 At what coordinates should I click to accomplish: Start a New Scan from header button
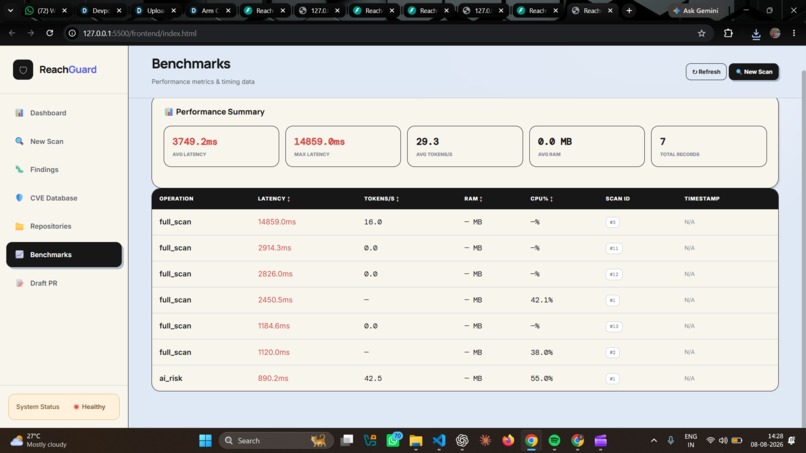[754, 72]
